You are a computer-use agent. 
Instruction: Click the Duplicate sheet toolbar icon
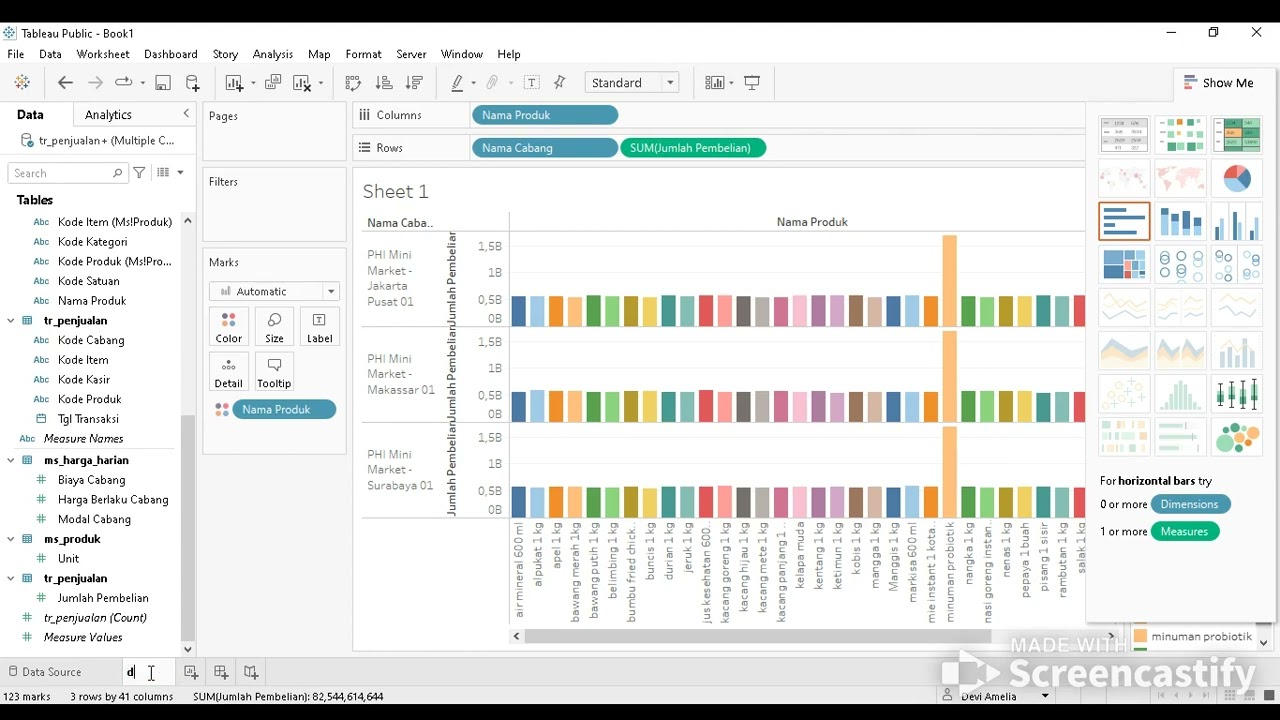point(272,83)
